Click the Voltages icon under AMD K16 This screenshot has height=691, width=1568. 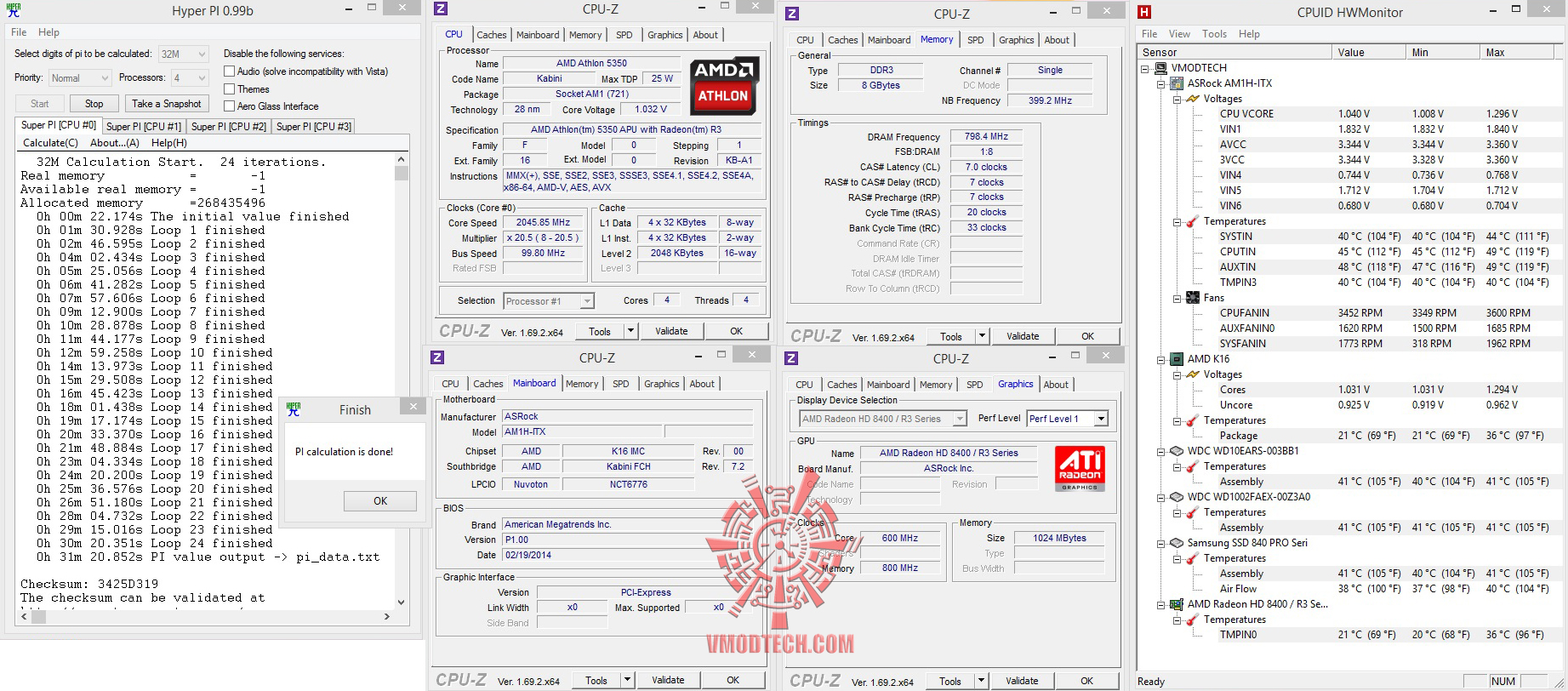pyautogui.click(x=1193, y=374)
